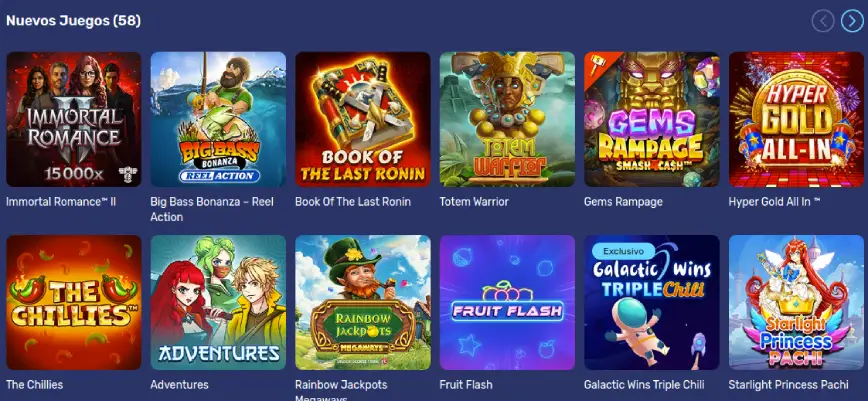Click the Gems Rampage title text
Image resolution: width=868 pixels, height=401 pixels.
(623, 202)
